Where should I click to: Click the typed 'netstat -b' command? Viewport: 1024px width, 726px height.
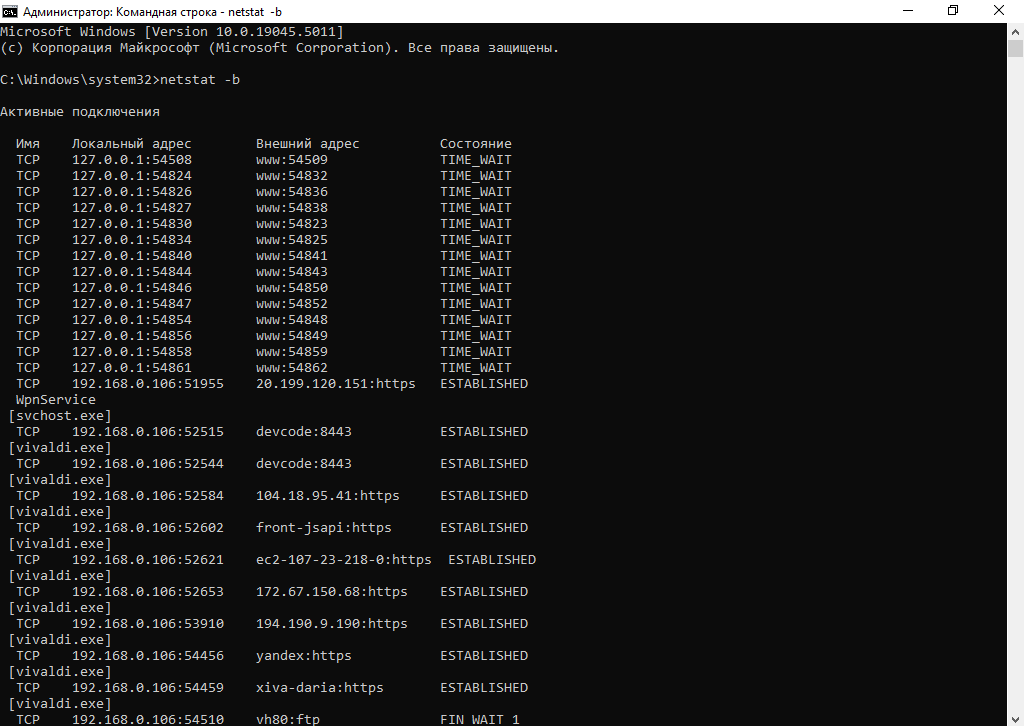[200, 80]
